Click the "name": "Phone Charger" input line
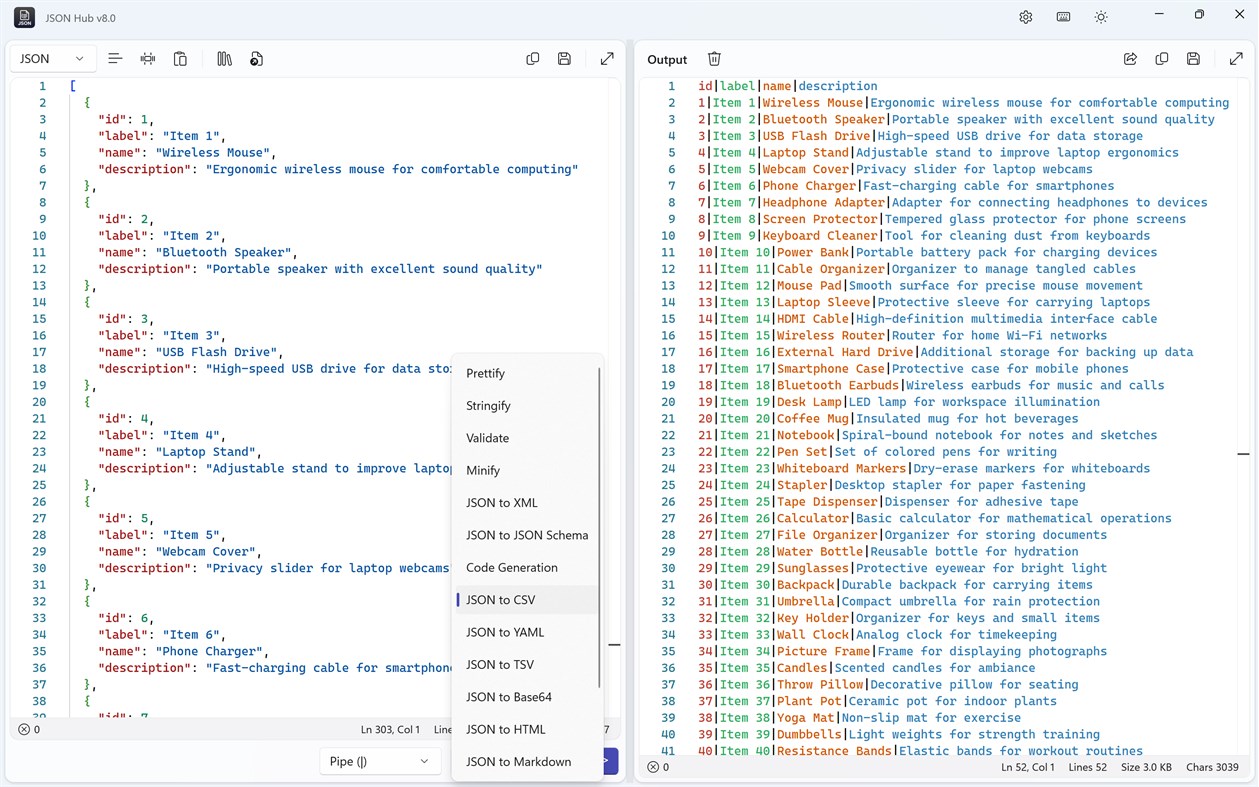 pos(184,651)
